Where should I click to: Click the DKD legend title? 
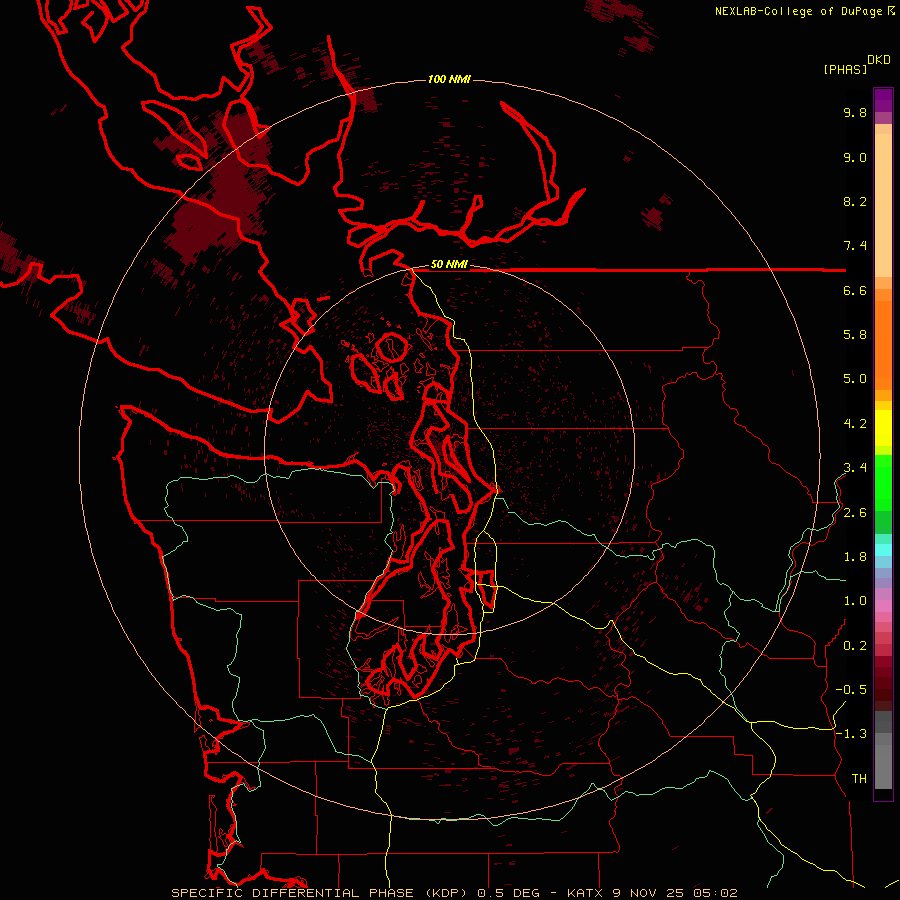point(879,60)
